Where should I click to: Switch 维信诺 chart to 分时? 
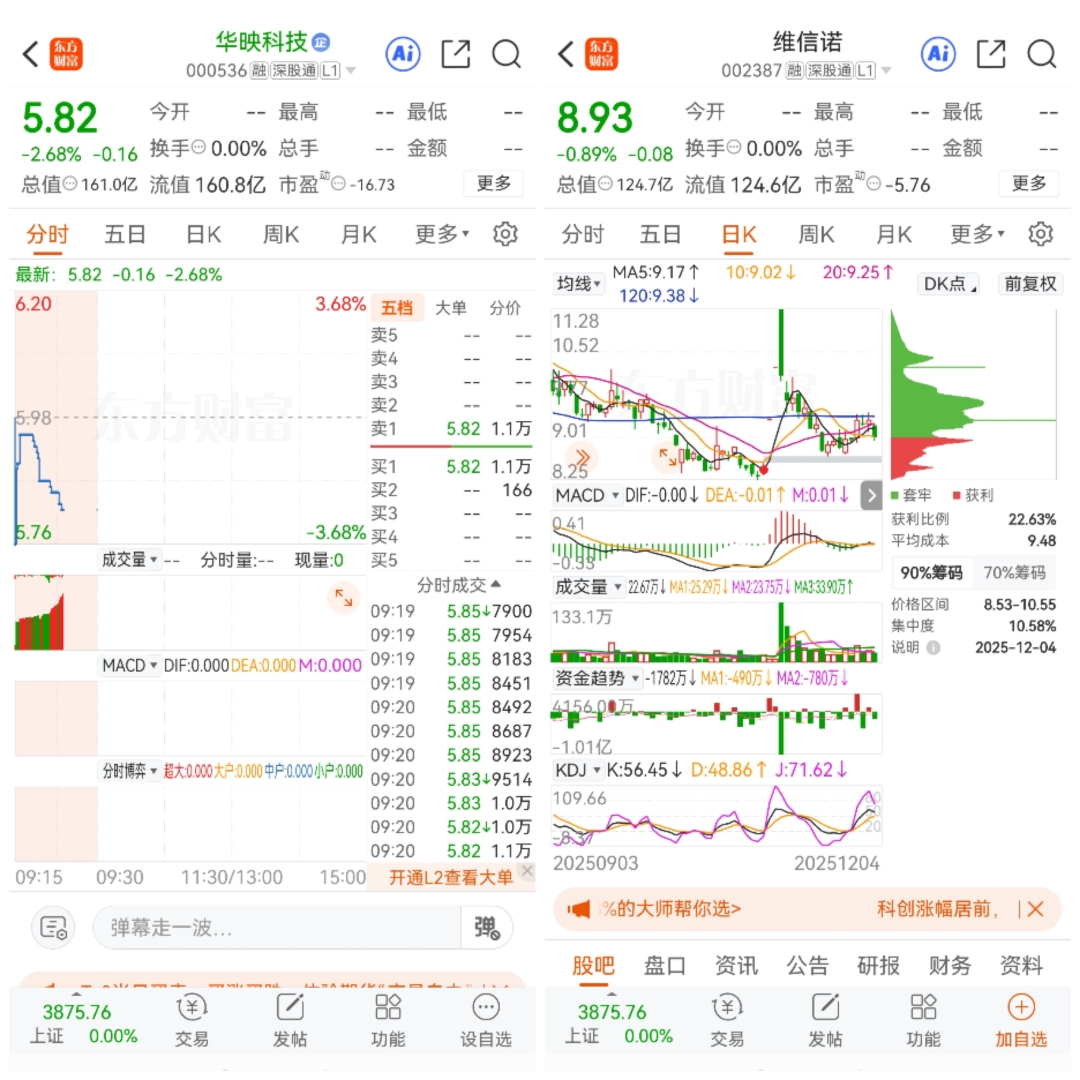click(583, 234)
